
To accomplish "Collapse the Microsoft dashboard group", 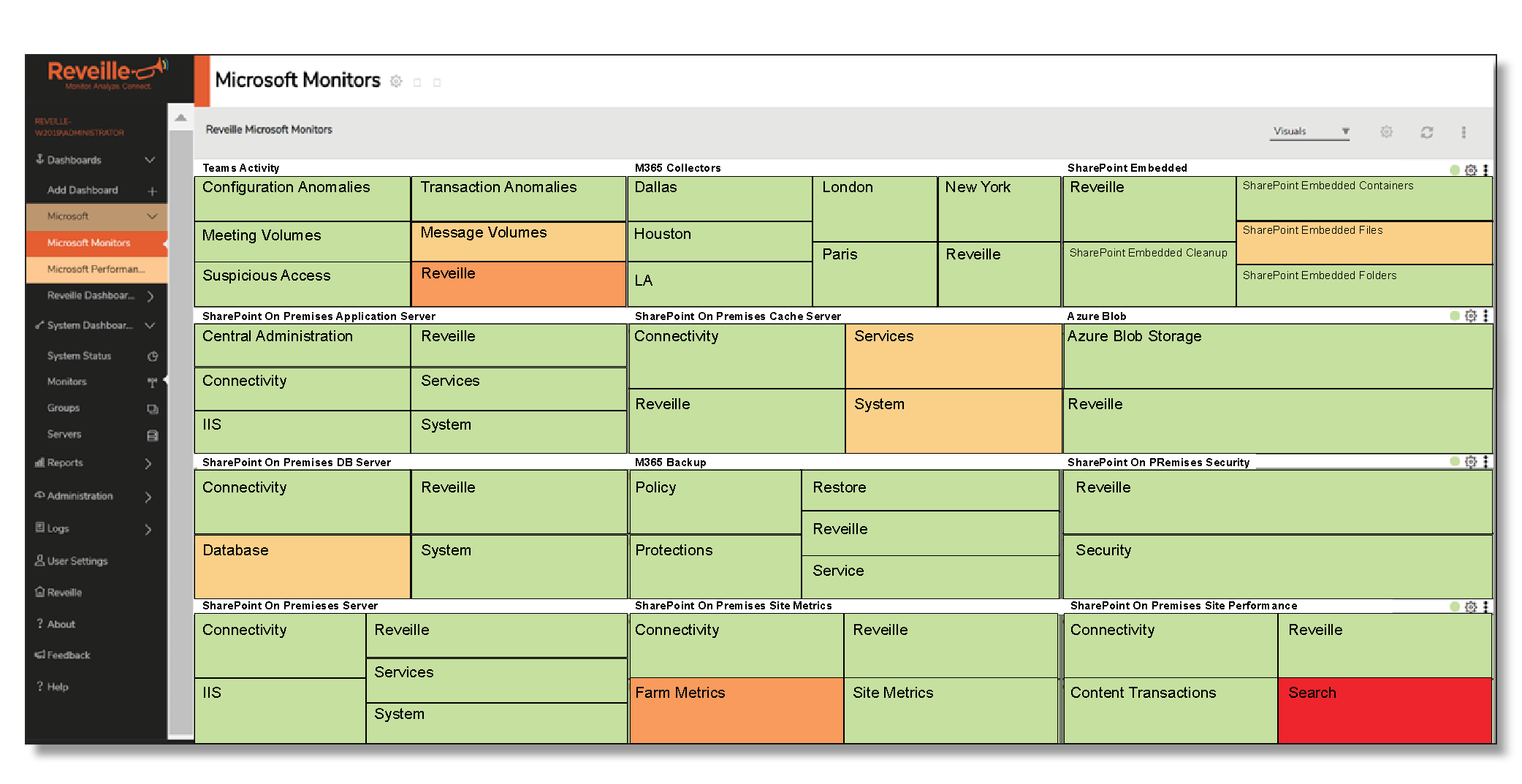I will coord(152,216).
